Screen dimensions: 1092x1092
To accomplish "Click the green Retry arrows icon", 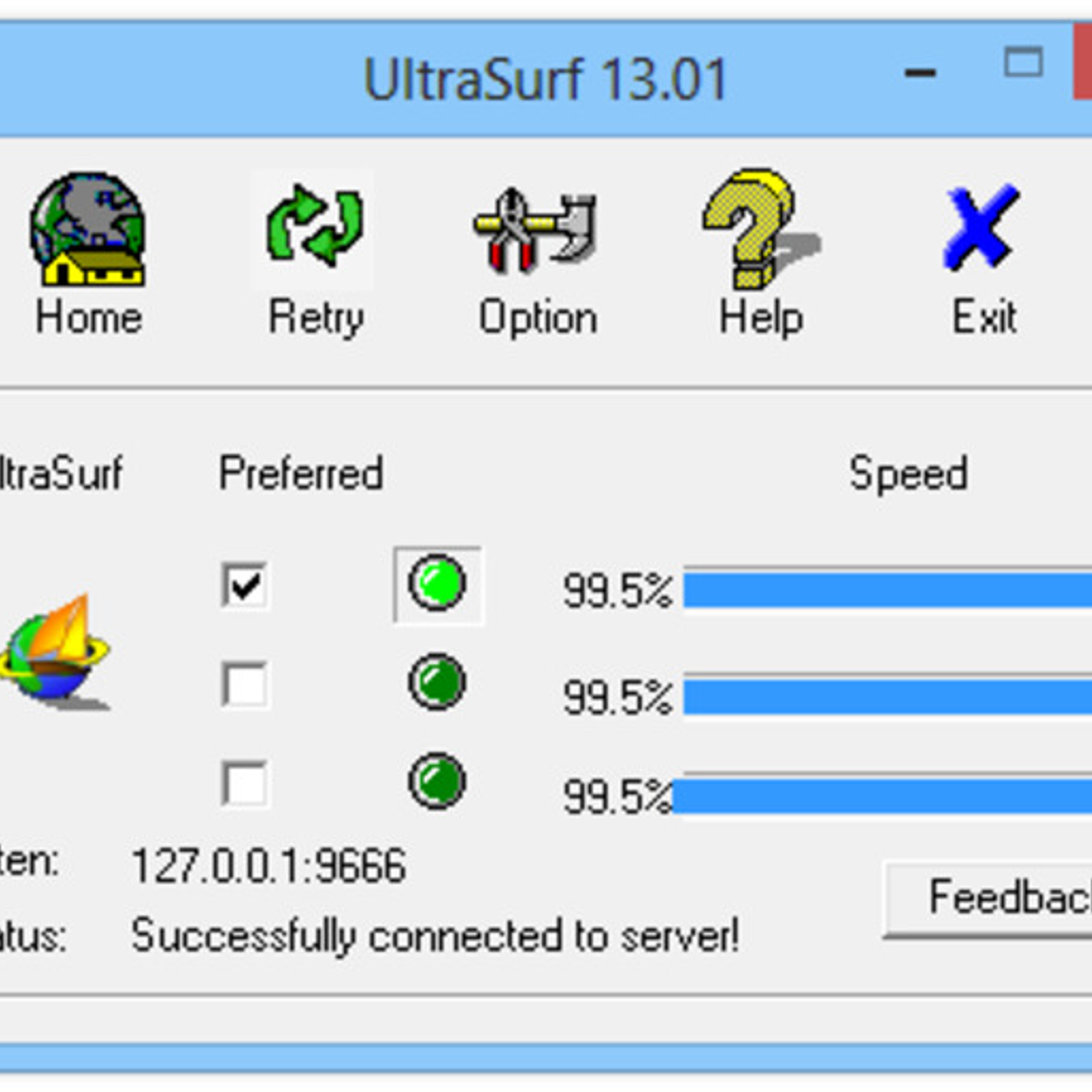I will click(314, 225).
